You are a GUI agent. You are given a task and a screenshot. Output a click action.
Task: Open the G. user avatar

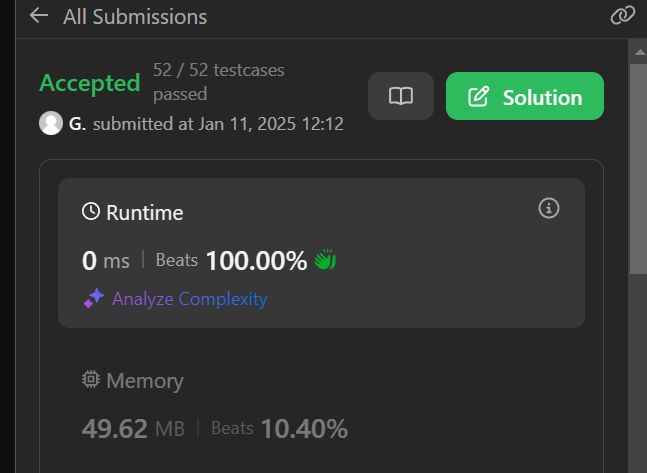coord(50,124)
